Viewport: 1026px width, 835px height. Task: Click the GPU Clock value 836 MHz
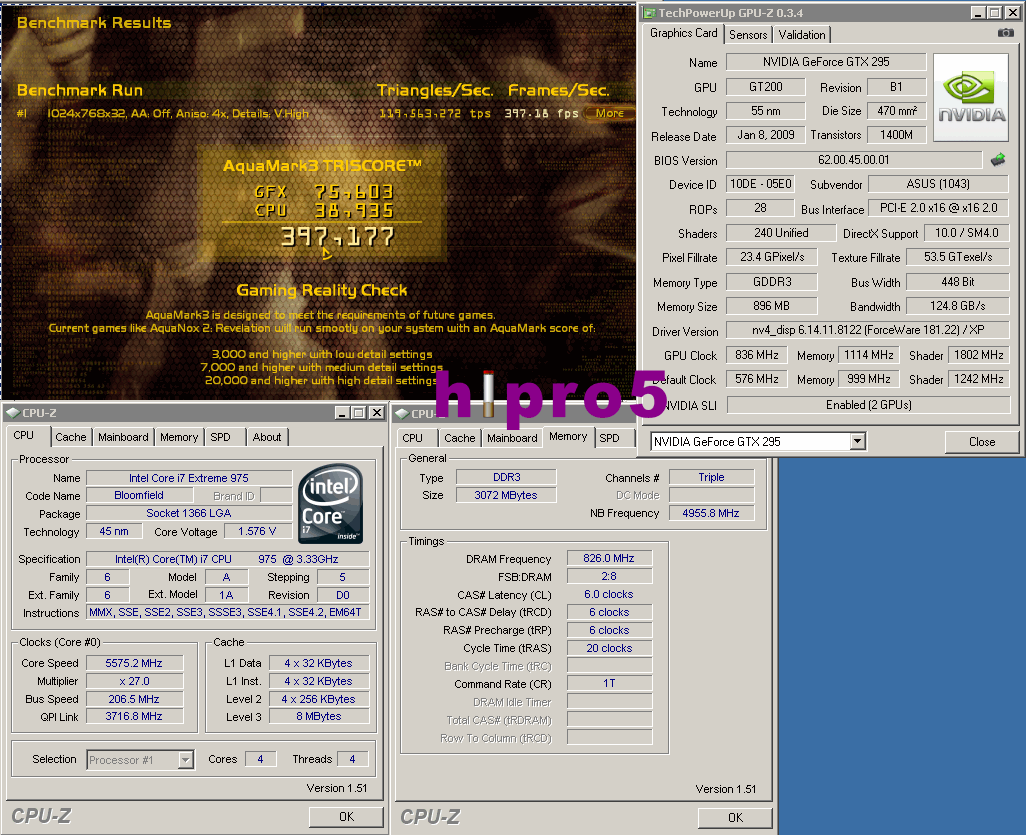756,355
